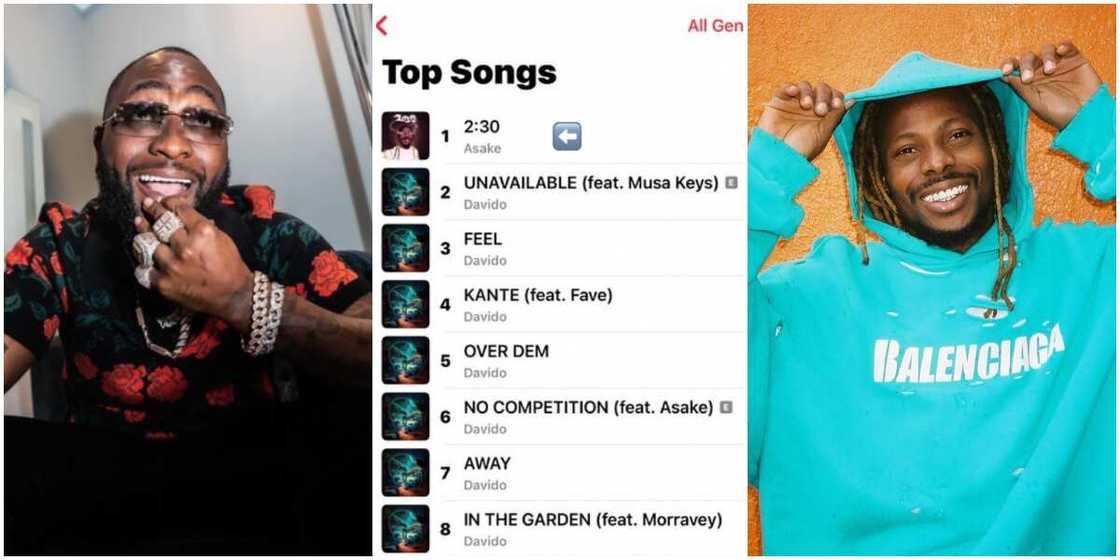Select the OVER DEM song row

tap(561, 361)
